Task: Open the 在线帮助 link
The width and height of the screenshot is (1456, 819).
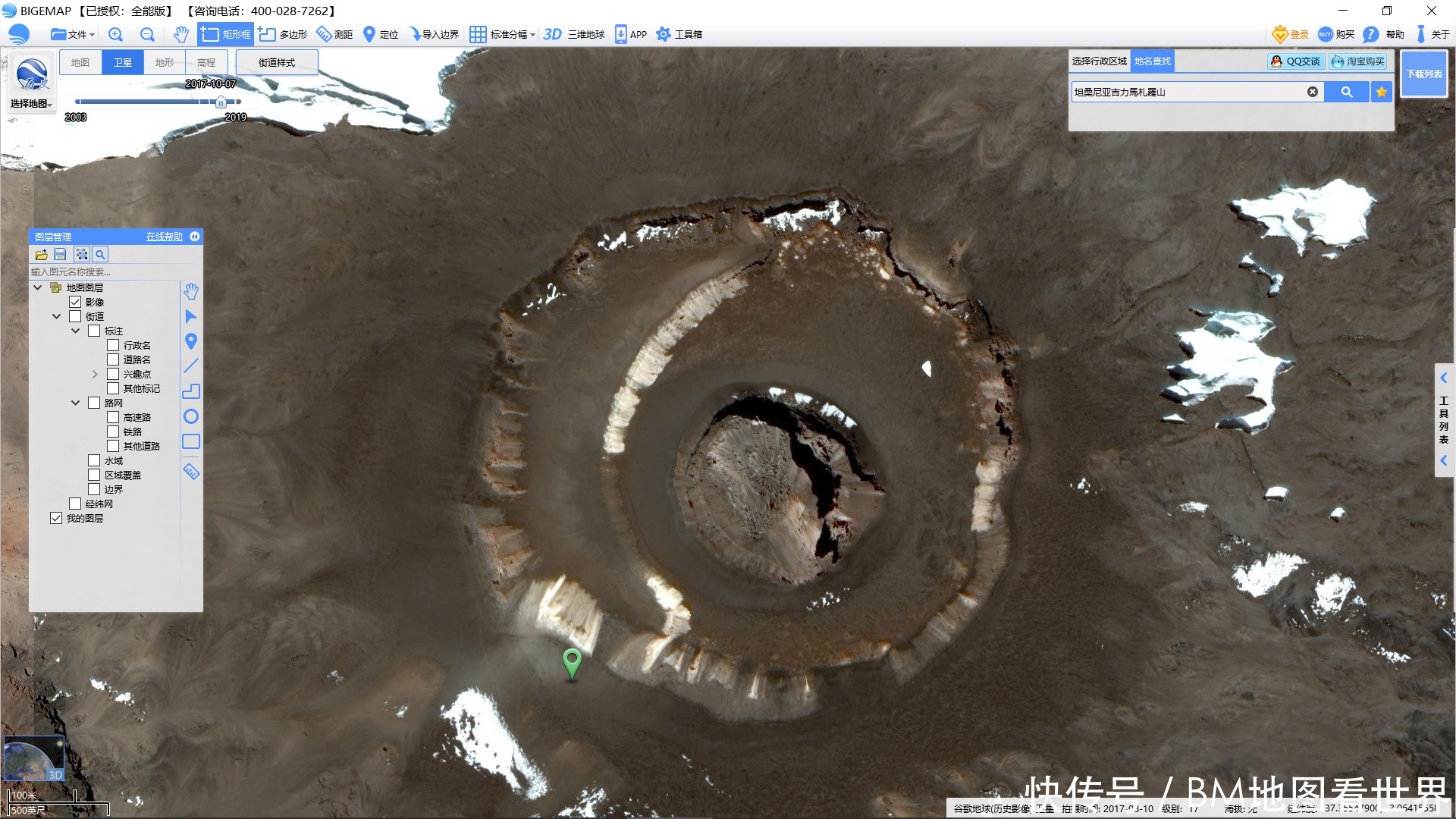Action: click(165, 237)
